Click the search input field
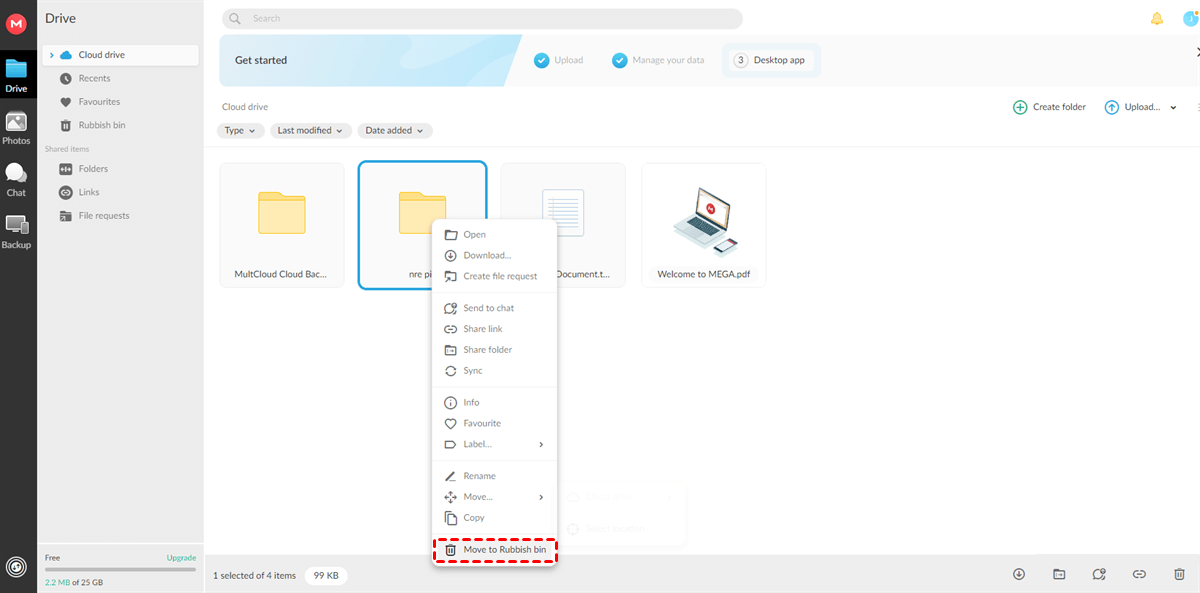Viewport: 1200px width, 593px height. tap(482, 19)
